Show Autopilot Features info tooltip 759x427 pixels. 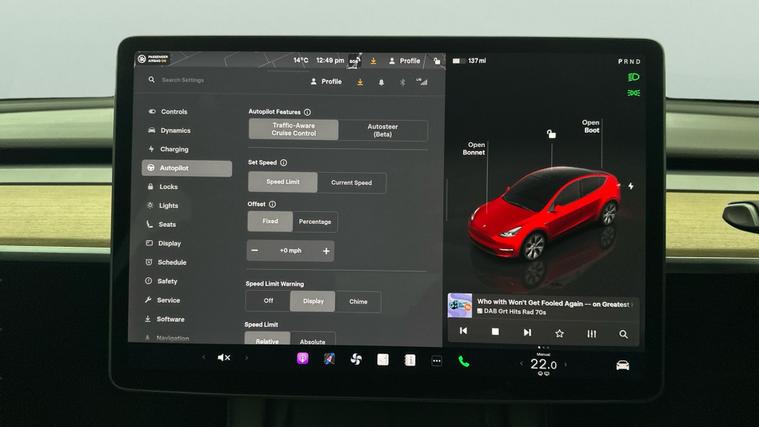pos(307,112)
